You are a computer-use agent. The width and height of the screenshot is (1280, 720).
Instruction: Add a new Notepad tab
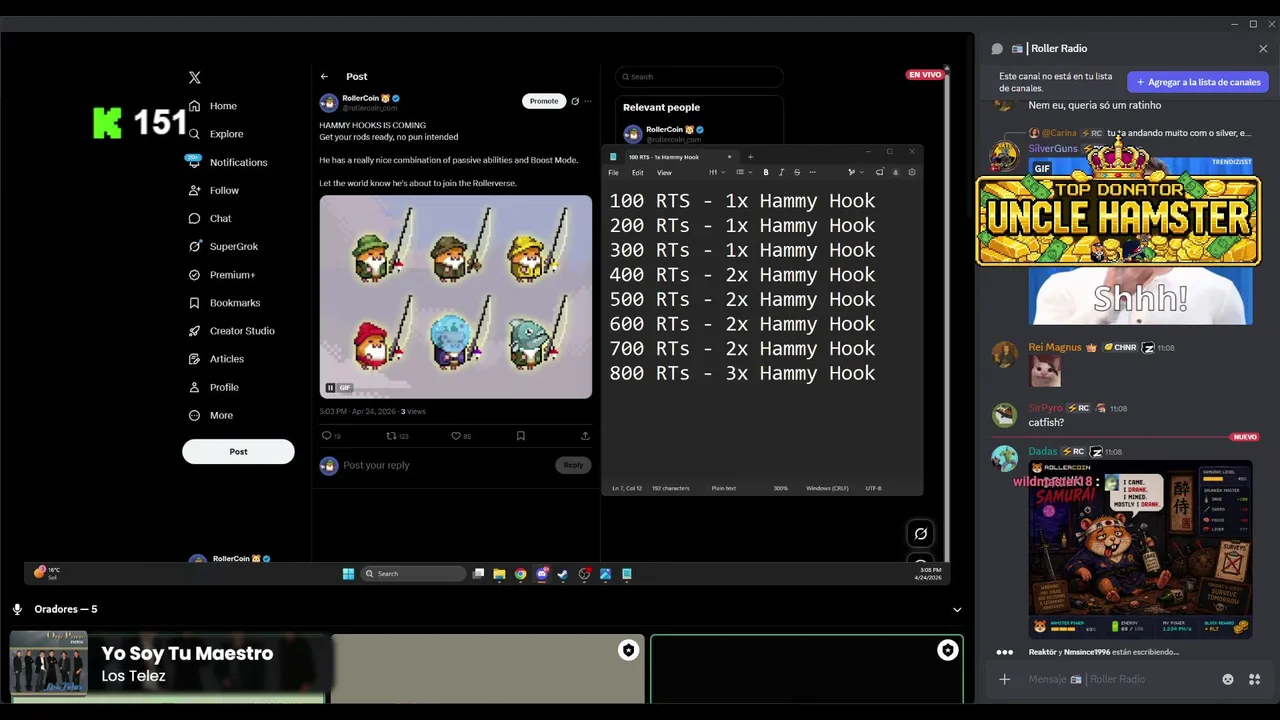tap(750, 157)
